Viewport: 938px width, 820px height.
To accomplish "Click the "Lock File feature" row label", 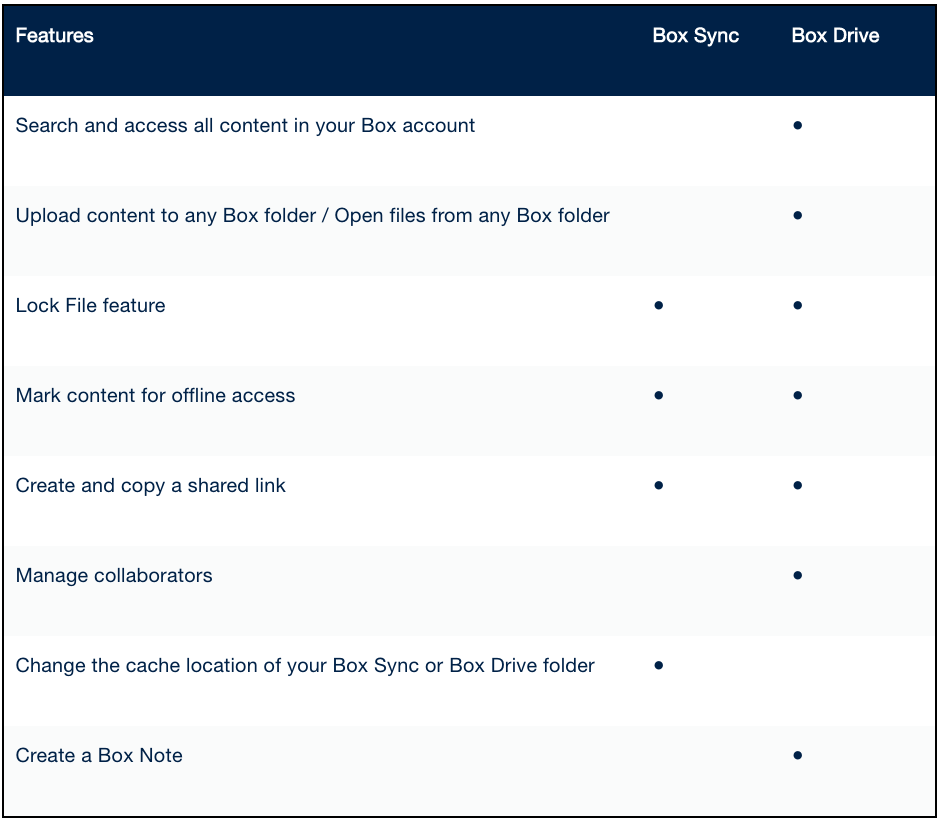I will [90, 306].
